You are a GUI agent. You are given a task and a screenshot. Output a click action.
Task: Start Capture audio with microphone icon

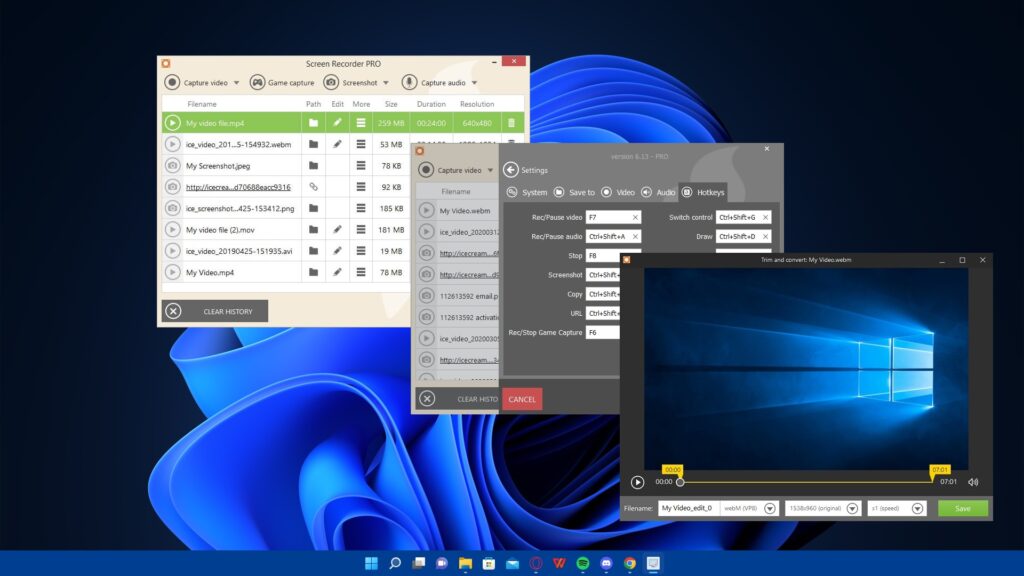(434, 82)
